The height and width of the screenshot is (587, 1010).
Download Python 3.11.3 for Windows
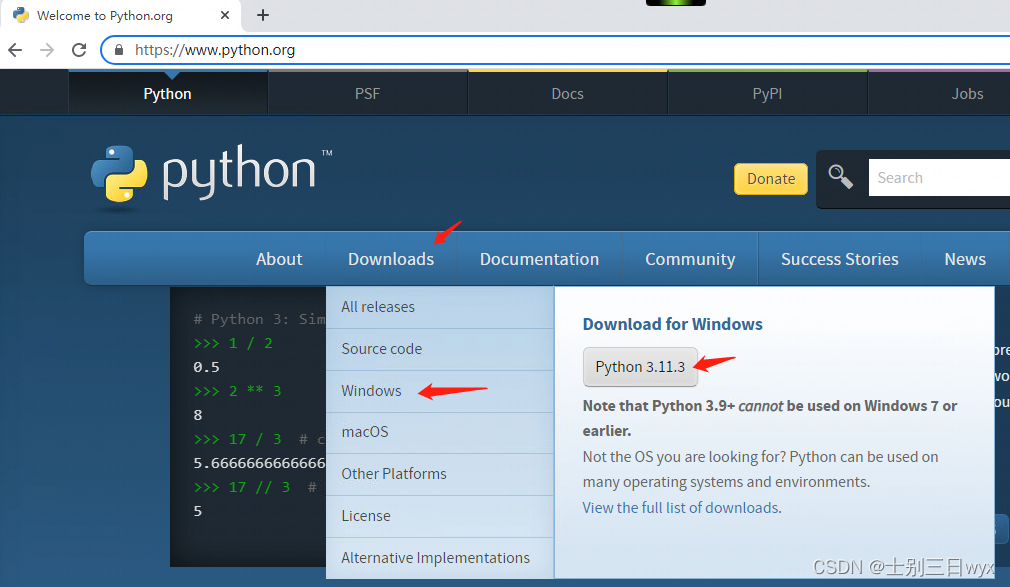click(x=640, y=367)
